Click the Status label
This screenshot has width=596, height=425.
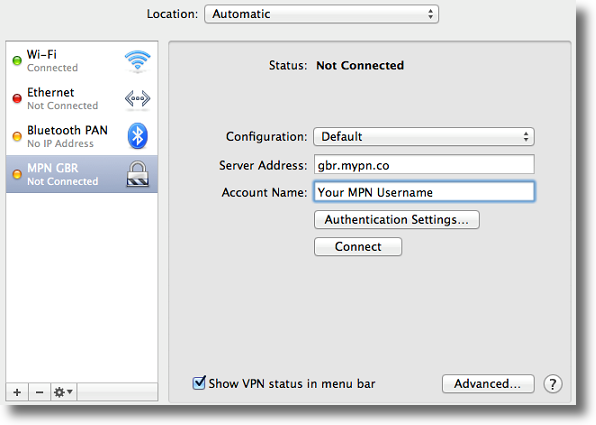point(288,65)
